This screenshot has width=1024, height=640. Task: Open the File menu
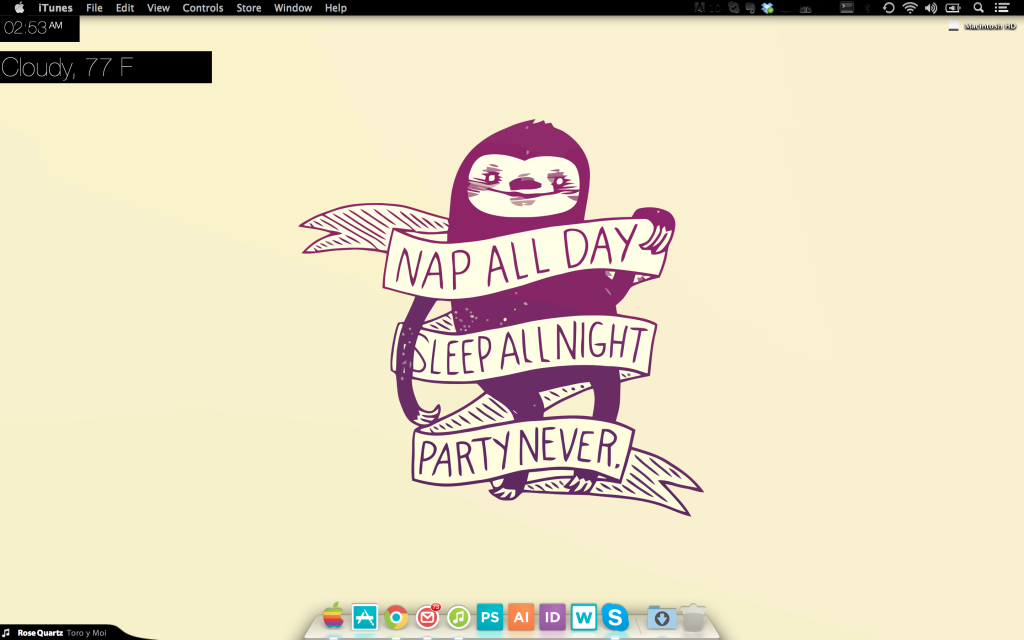coord(94,8)
